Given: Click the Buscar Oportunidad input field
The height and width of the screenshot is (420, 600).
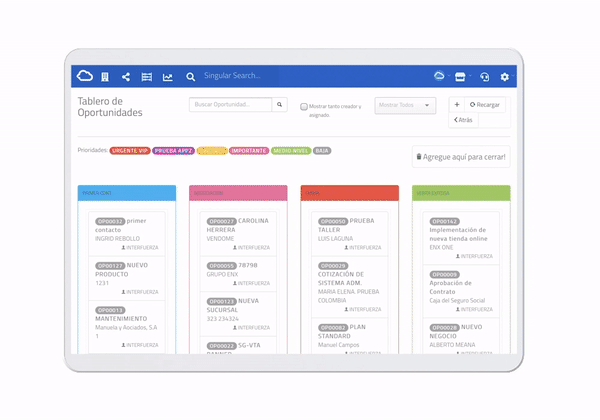Looking at the screenshot, I should coord(230,104).
